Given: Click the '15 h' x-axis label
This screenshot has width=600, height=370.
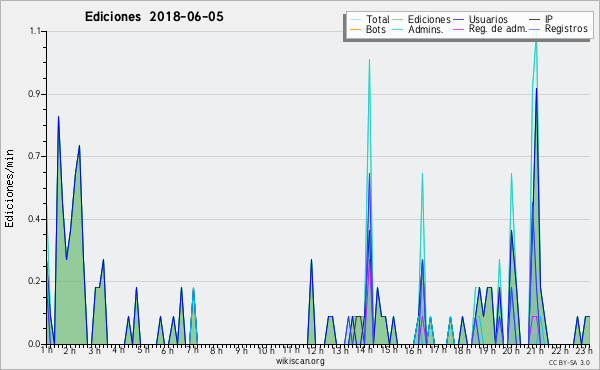Looking at the screenshot, I should pyautogui.click(x=389, y=350).
